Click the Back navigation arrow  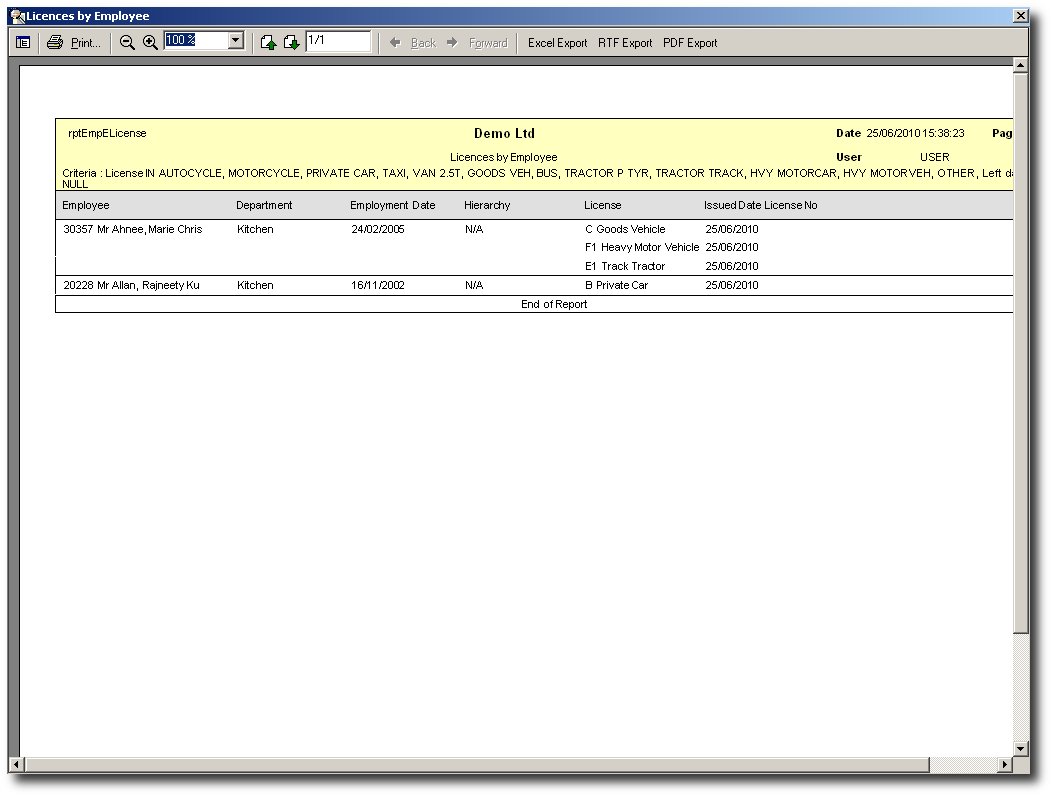click(x=413, y=43)
